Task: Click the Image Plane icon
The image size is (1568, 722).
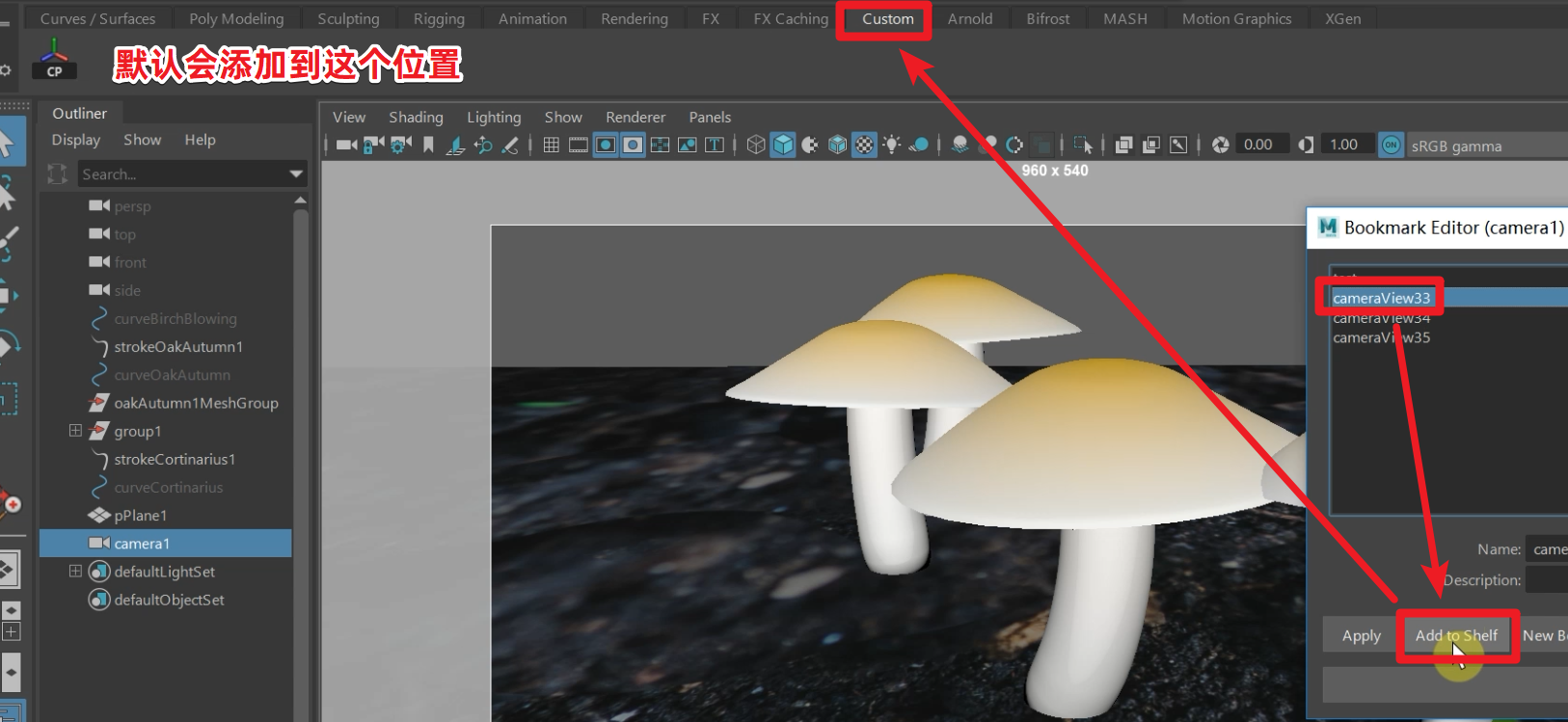Action: [x=455, y=145]
